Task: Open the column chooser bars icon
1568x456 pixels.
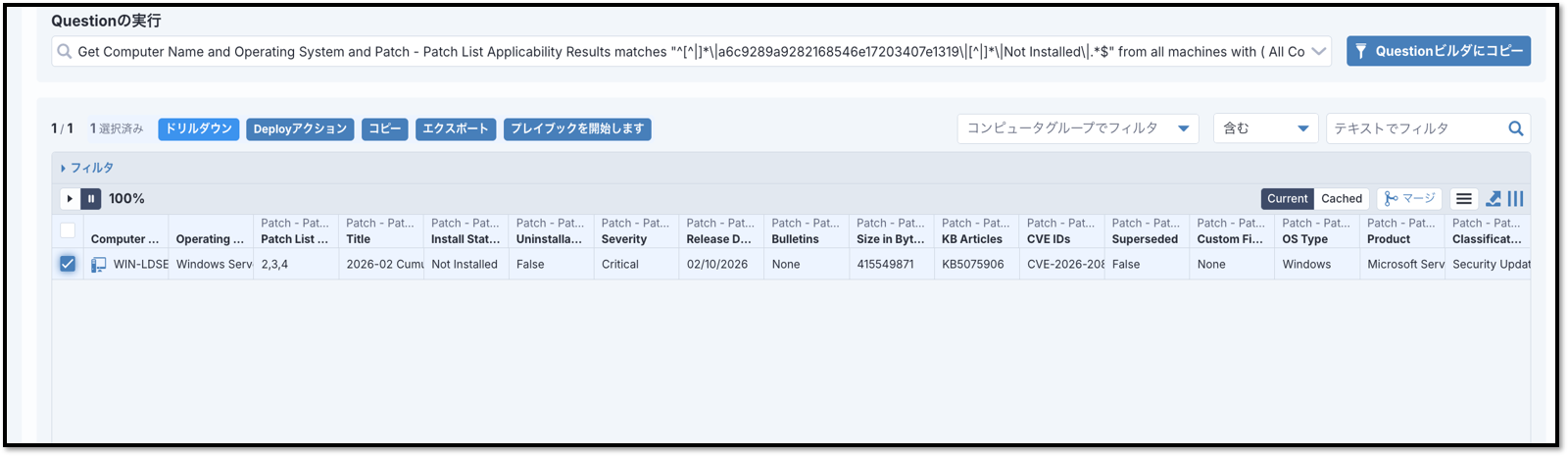Action: [x=1515, y=199]
